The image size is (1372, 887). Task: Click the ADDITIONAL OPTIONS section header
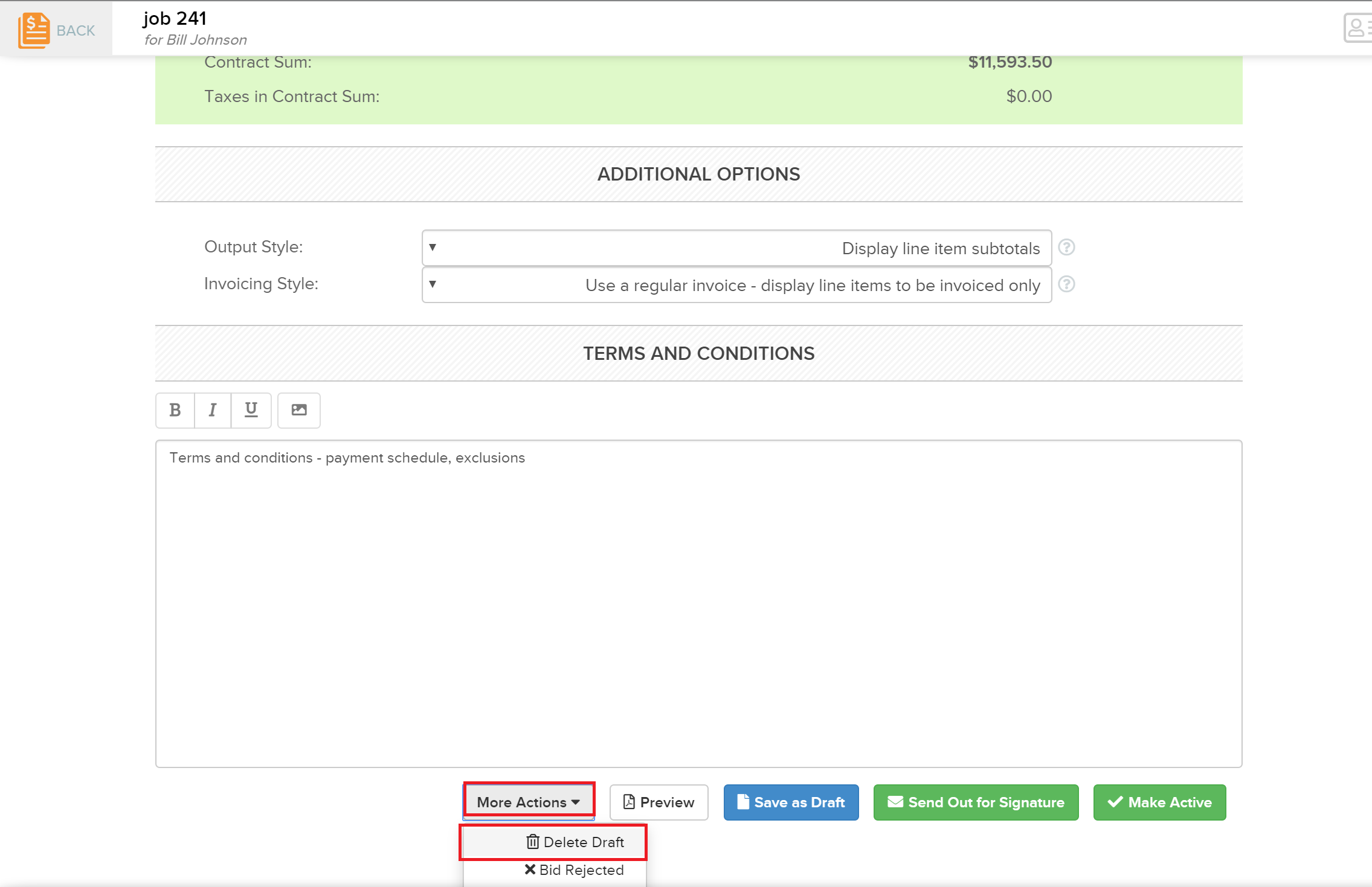click(x=699, y=174)
